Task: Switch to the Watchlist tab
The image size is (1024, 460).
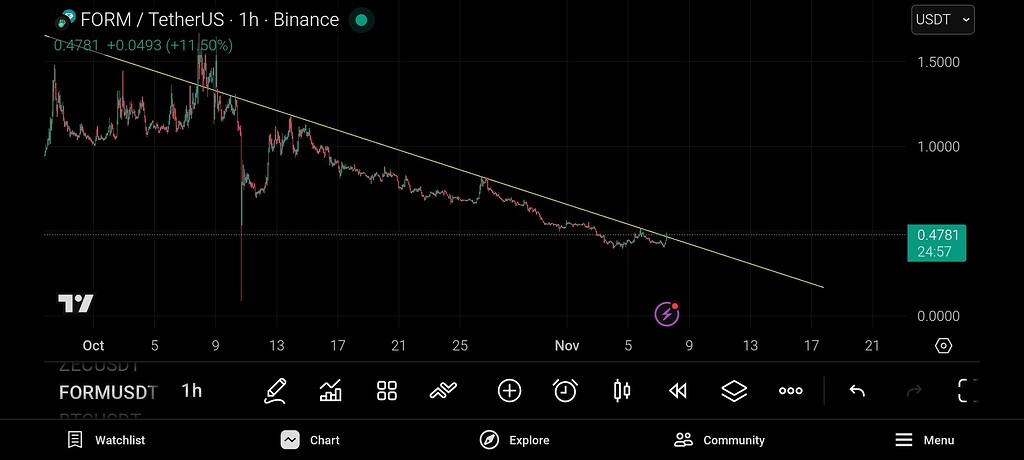Action: pos(106,440)
